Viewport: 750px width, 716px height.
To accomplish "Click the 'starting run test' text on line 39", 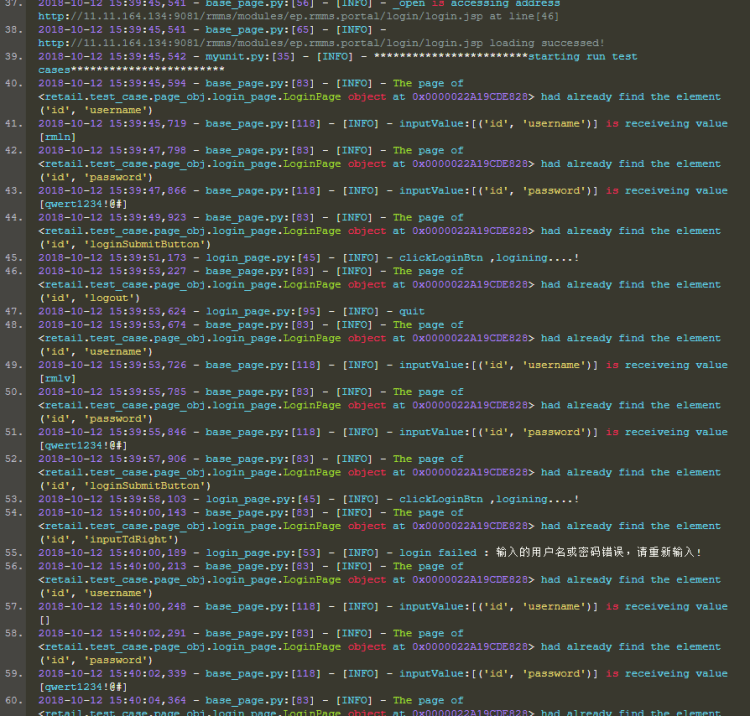I will (x=583, y=56).
